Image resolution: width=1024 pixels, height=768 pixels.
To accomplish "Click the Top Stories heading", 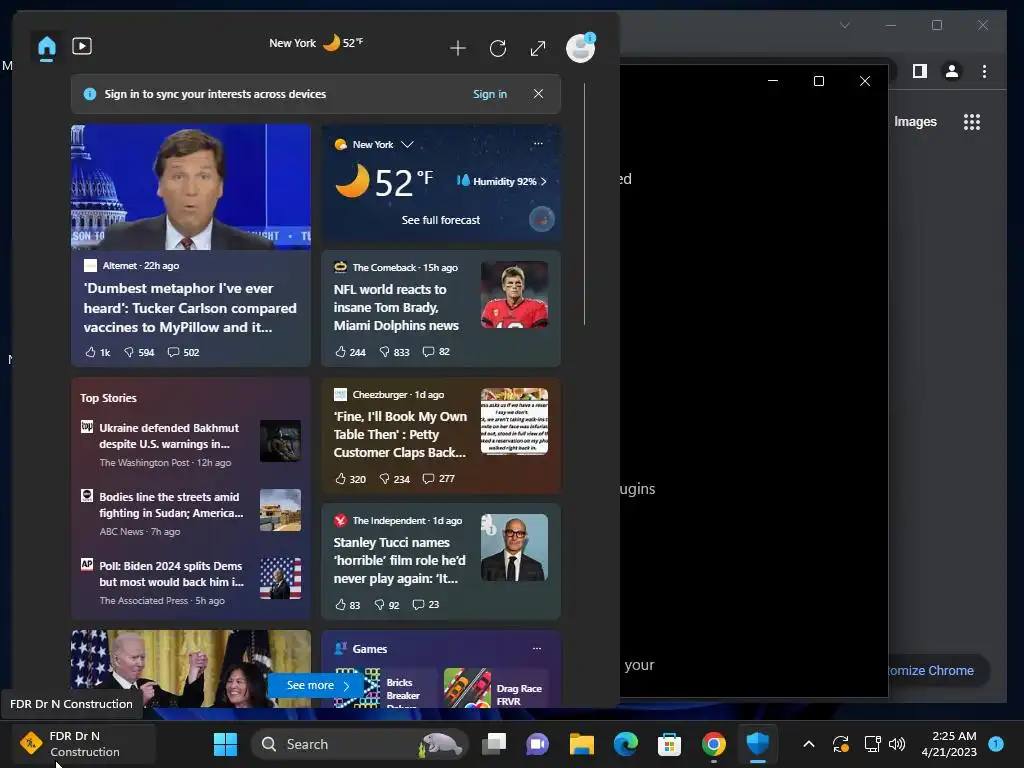I will tap(108, 398).
